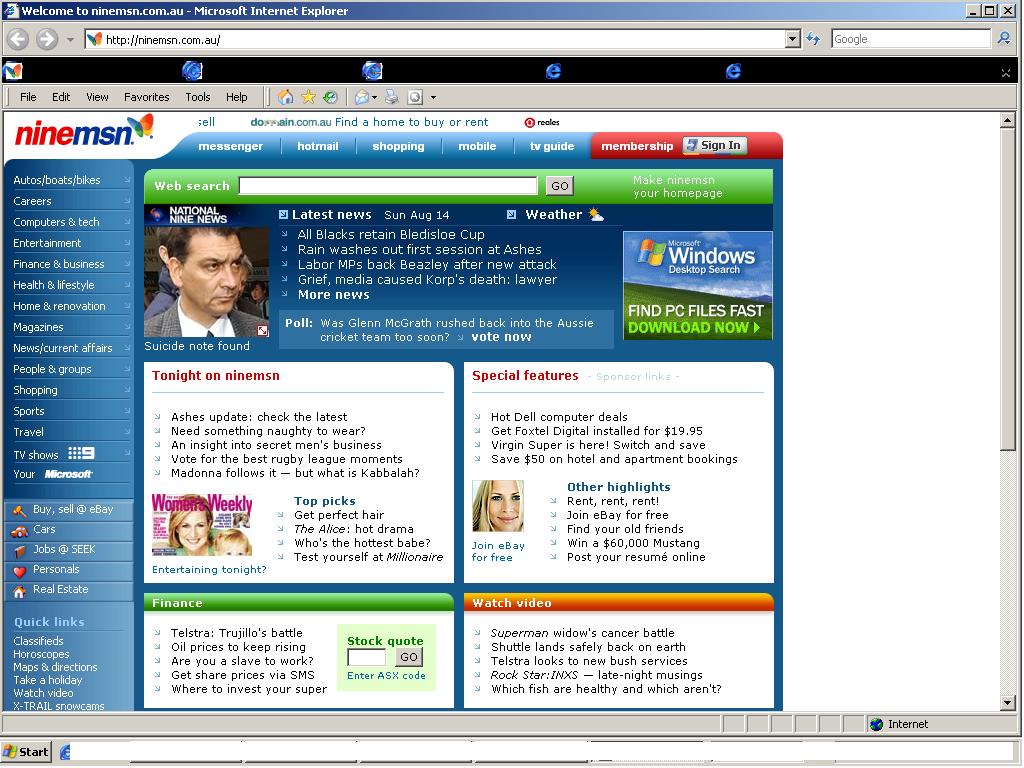Close the tab using the X on tab strip

pos(1006,73)
